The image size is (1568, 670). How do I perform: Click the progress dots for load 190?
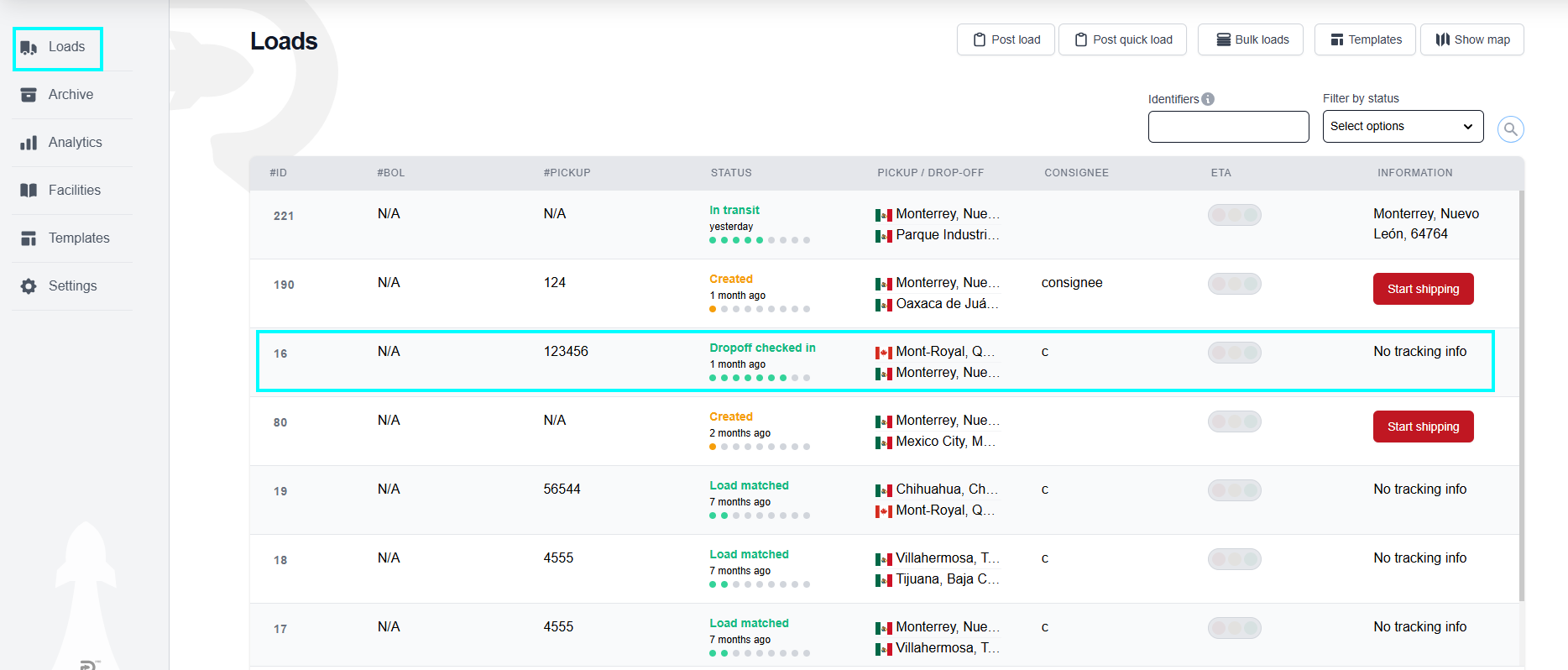[x=760, y=309]
